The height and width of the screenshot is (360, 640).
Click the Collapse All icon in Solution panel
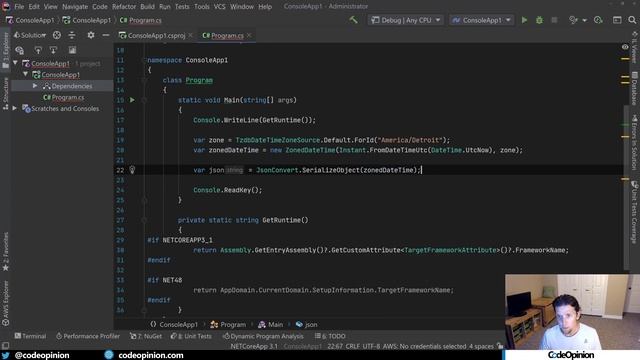[x=72, y=36]
